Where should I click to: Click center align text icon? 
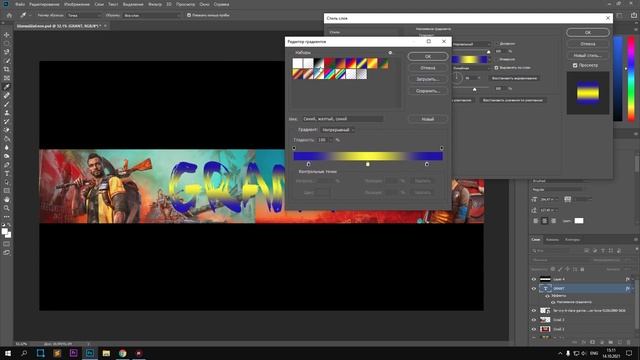[x=544, y=221]
